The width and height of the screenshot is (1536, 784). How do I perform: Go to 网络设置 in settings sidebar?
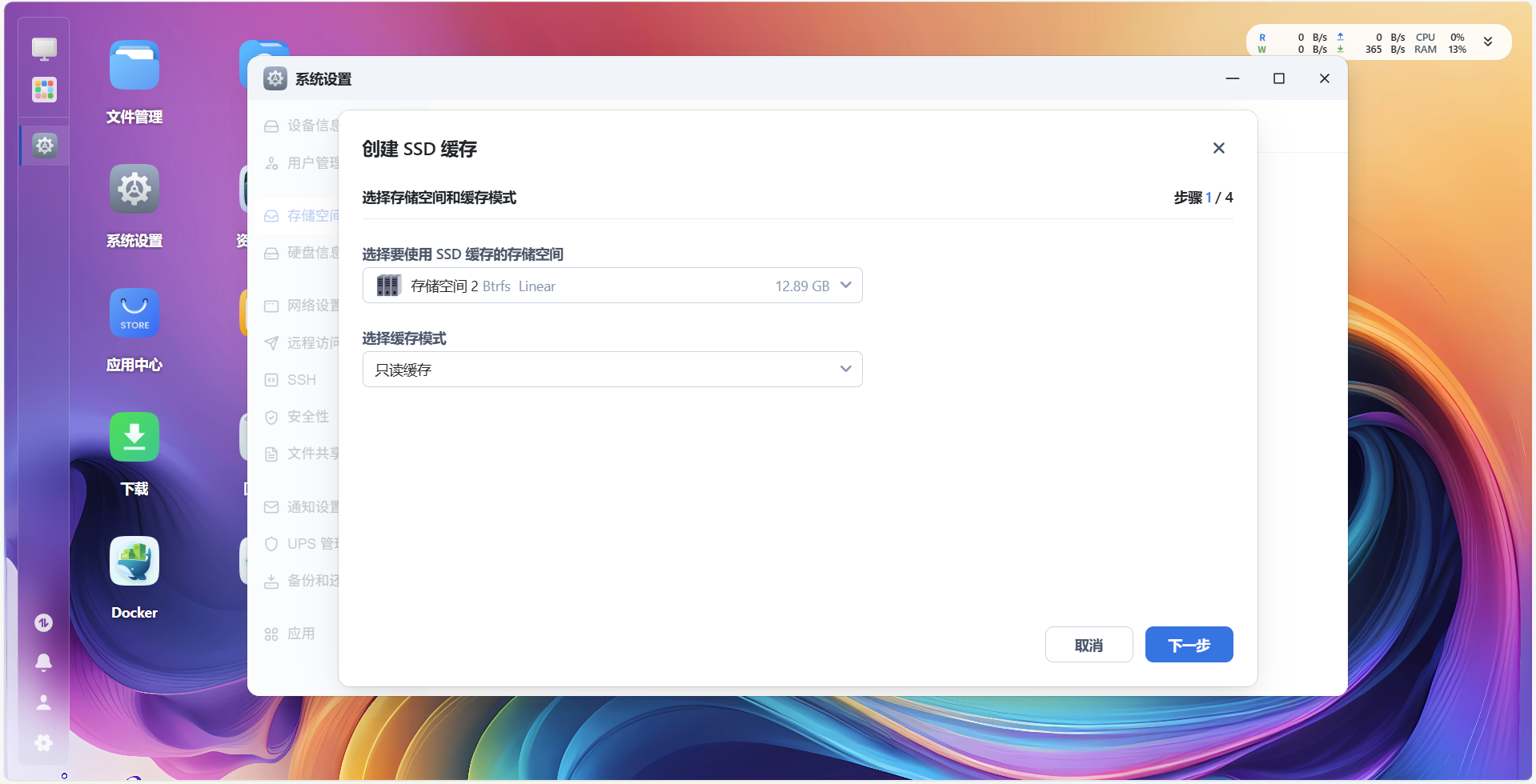coord(302,306)
